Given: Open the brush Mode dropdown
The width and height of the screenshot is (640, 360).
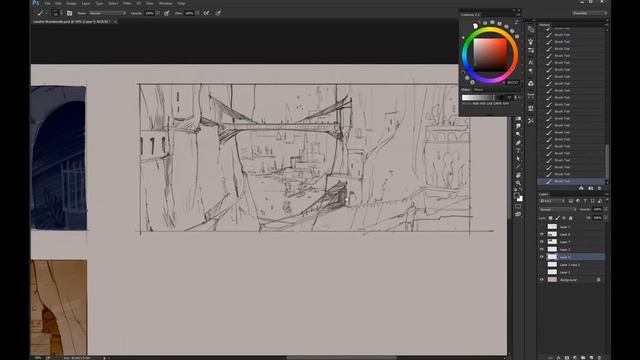Looking at the screenshot, I should 108,13.
